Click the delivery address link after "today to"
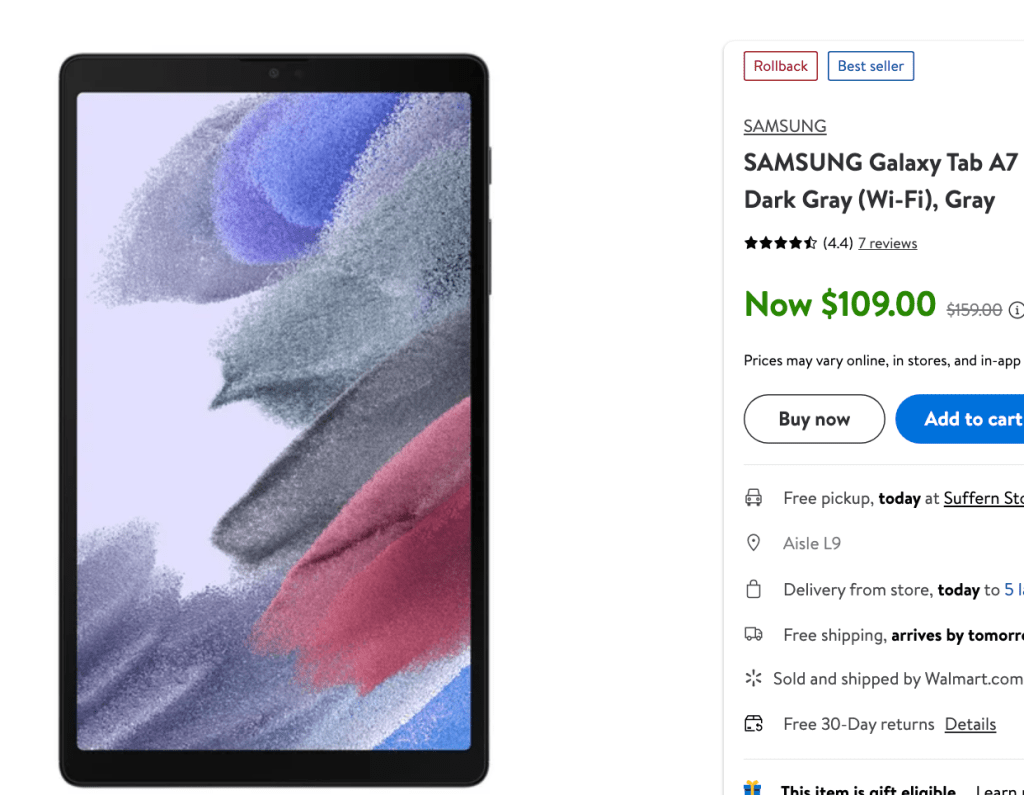1024x795 pixels. coord(1013,589)
